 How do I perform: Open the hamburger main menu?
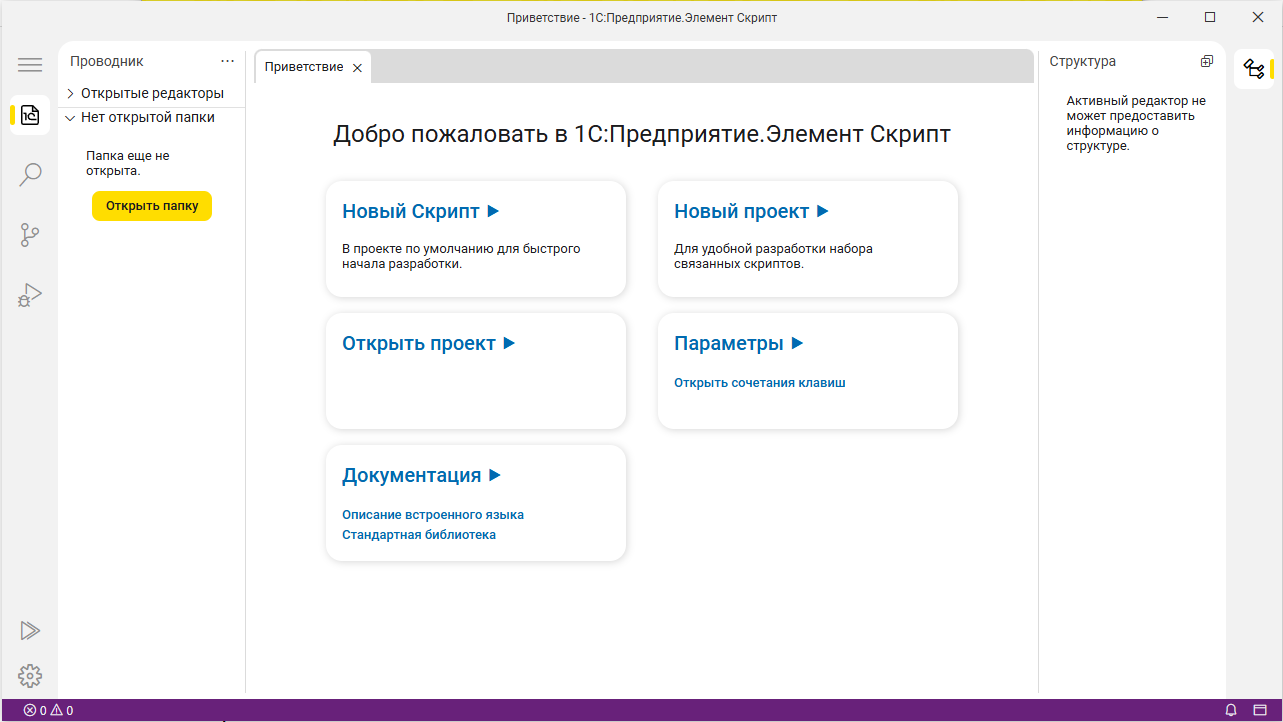[x=30, y=65]
